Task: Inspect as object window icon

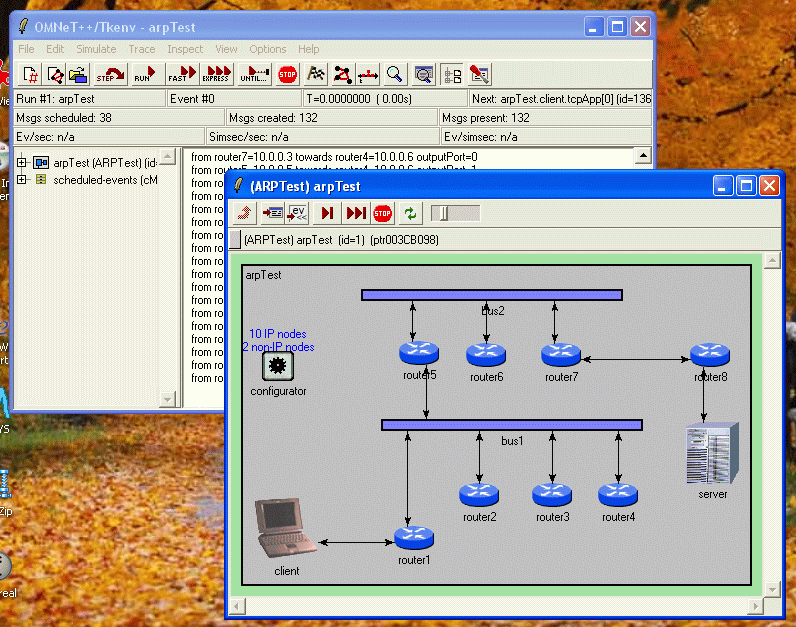Action: click(x=273, y=213)
